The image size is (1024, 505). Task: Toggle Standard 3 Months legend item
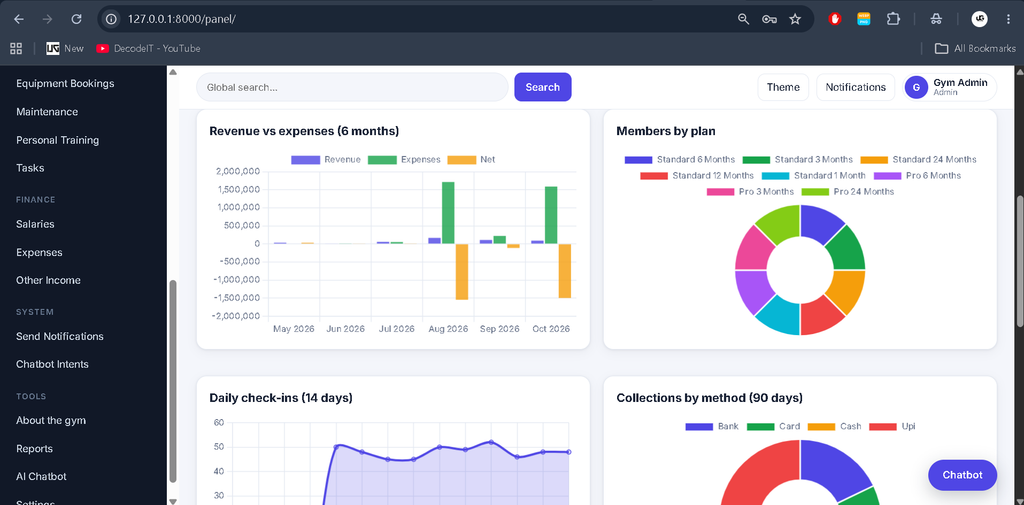(797, 159)
